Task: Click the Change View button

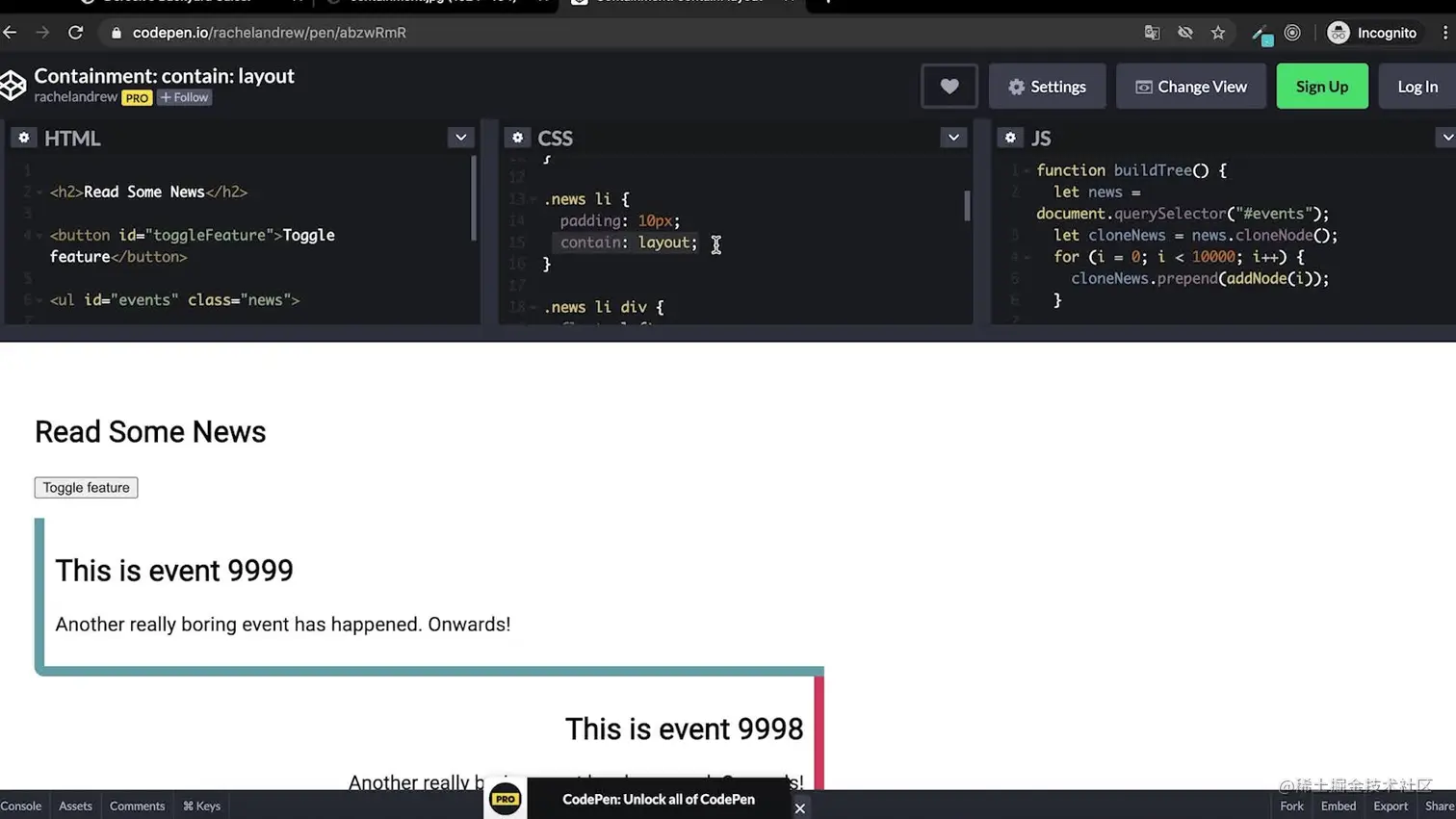Action: (x=1191, y=87)
